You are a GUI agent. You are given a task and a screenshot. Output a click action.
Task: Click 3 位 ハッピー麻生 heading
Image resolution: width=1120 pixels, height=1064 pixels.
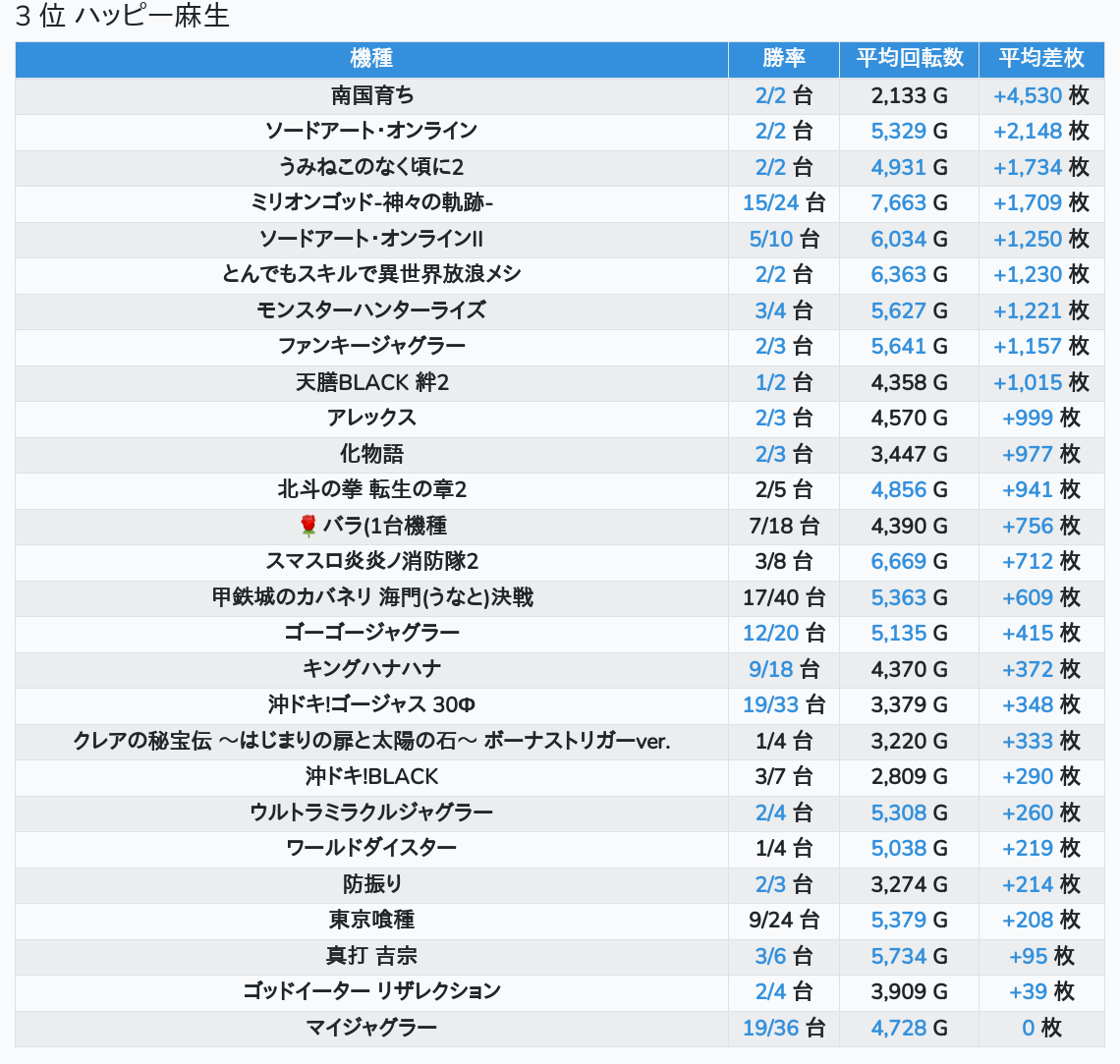[x=122, y=16]
